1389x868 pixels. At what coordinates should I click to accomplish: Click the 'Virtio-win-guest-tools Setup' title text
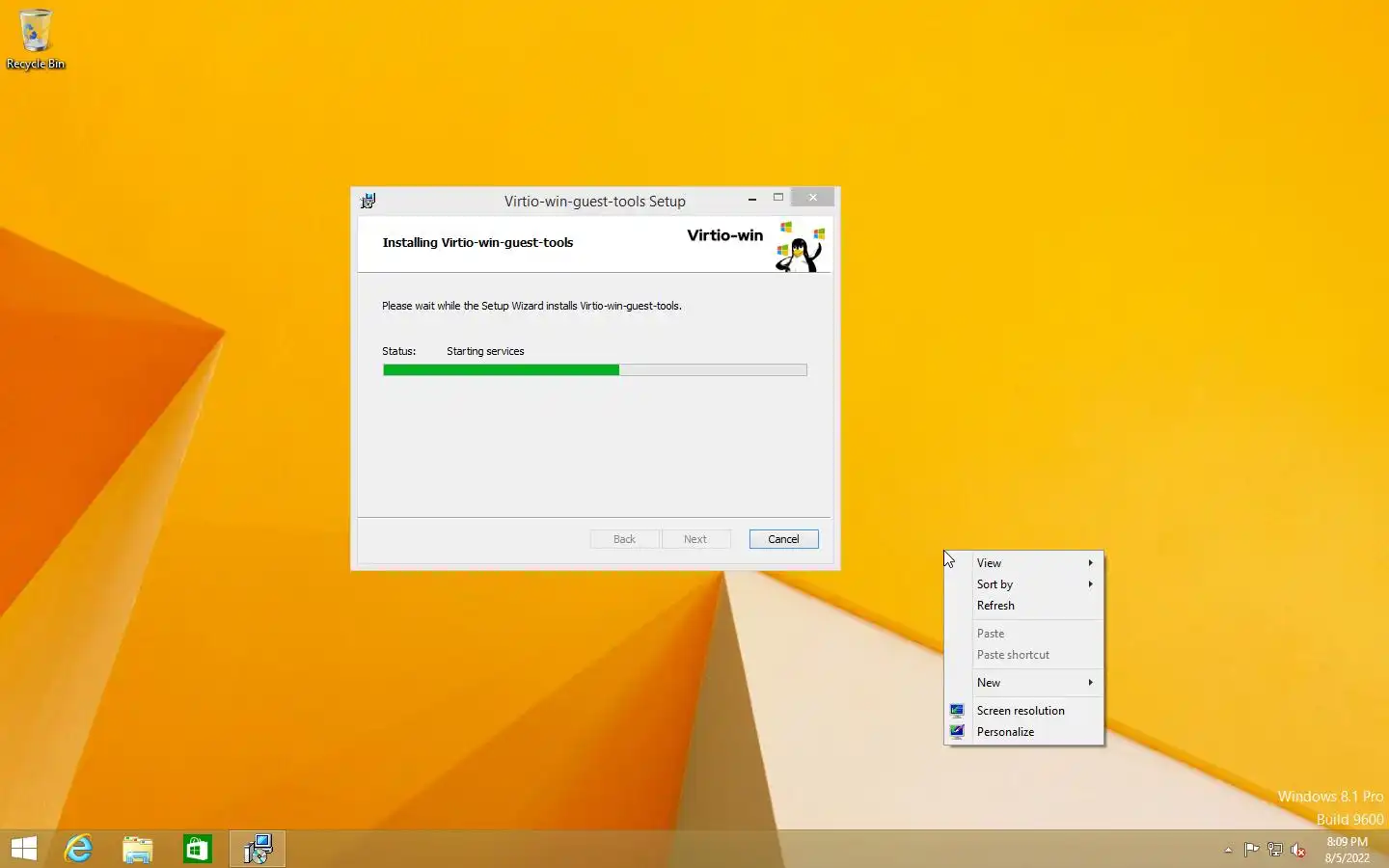(595, 202)
